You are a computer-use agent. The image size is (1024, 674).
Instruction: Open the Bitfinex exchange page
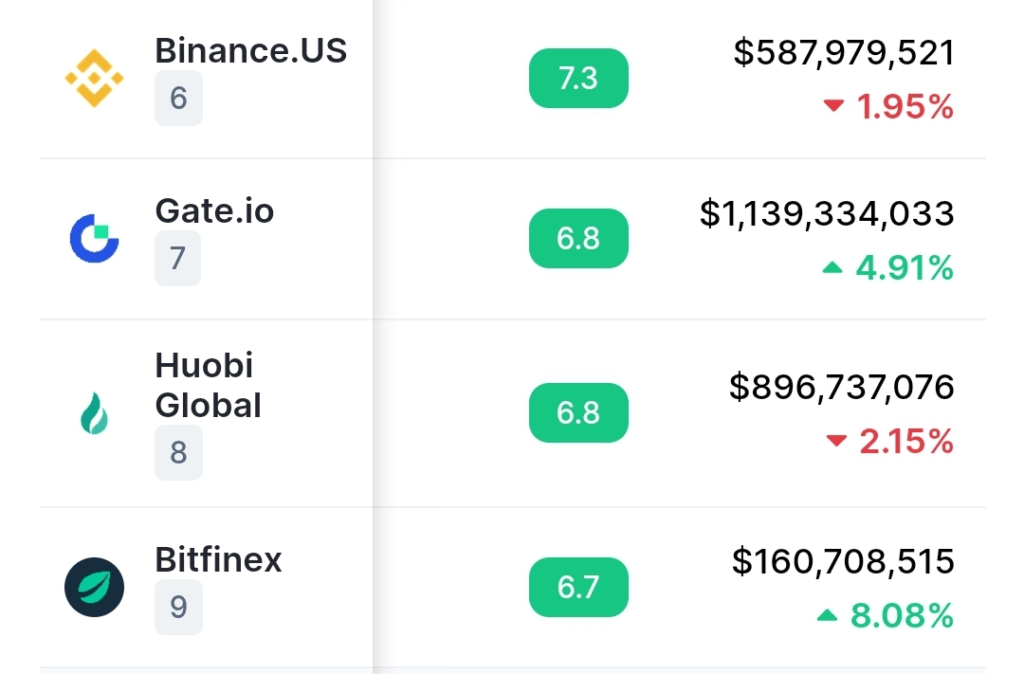[218, 560]
